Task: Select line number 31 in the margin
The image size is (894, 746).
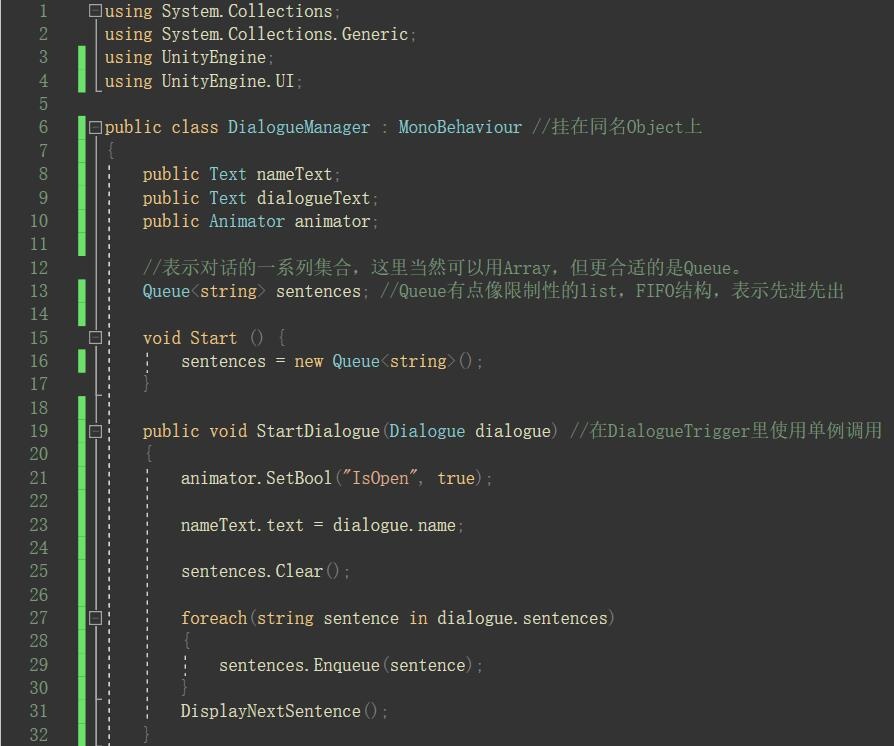Action: (x=38, y=711)
